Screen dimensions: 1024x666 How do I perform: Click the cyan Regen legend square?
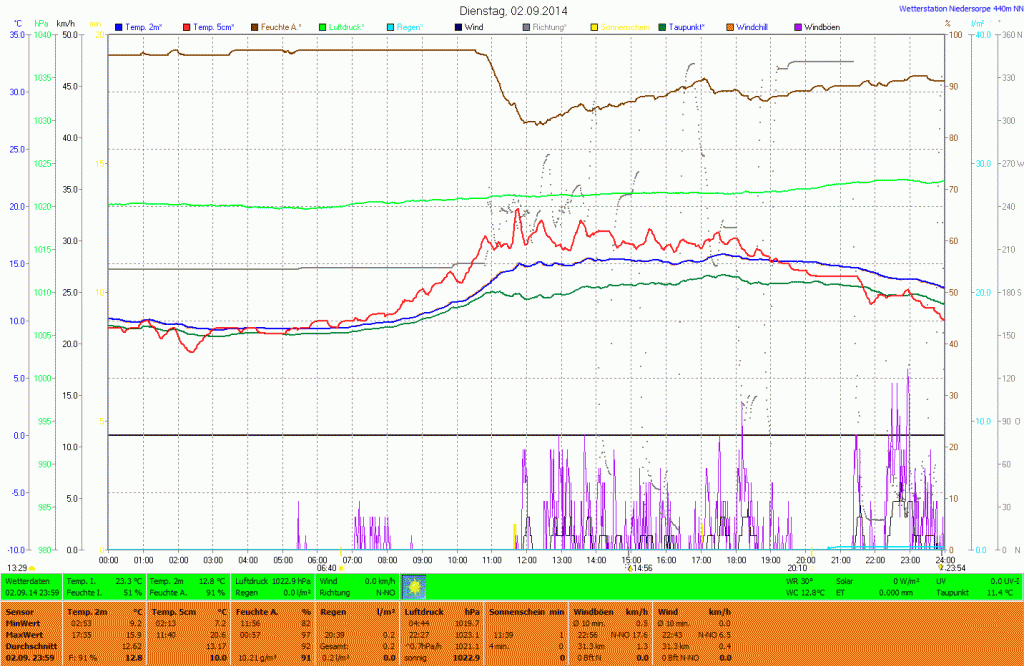click(390, 27)
